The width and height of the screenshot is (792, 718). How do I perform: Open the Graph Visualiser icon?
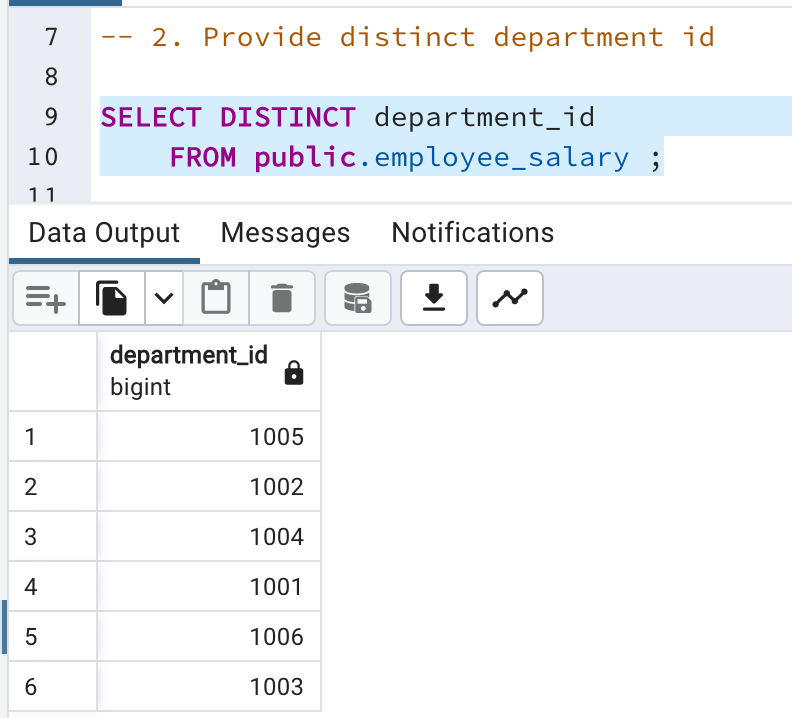tap(510, 298)
